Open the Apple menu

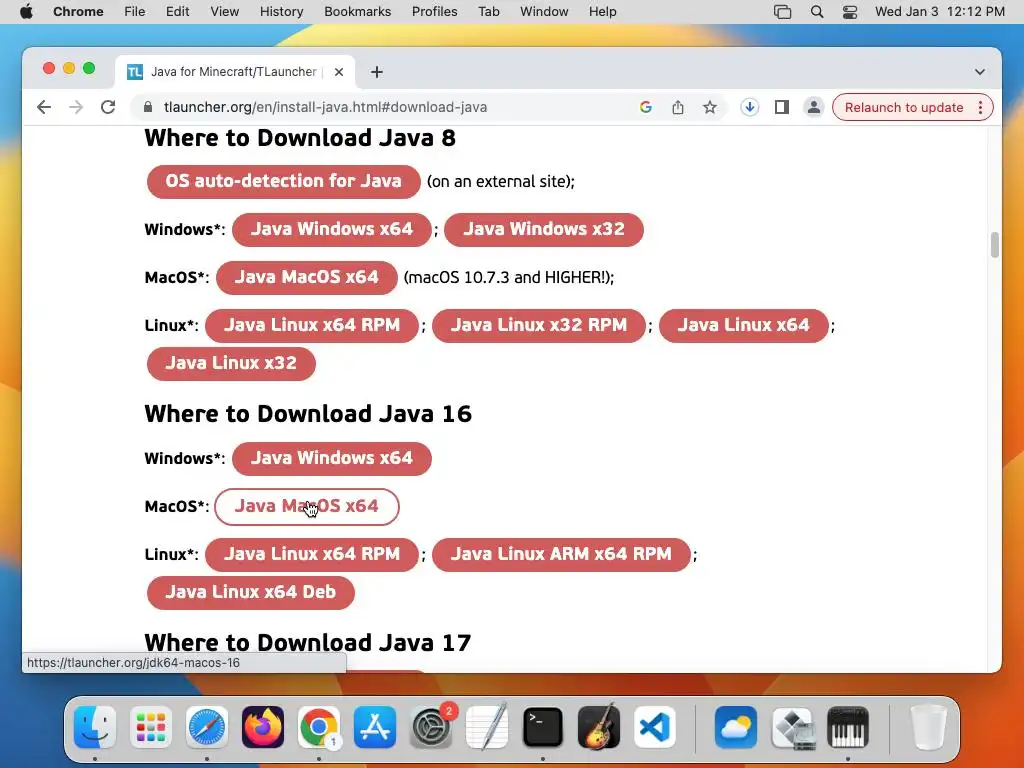(26, 12)
